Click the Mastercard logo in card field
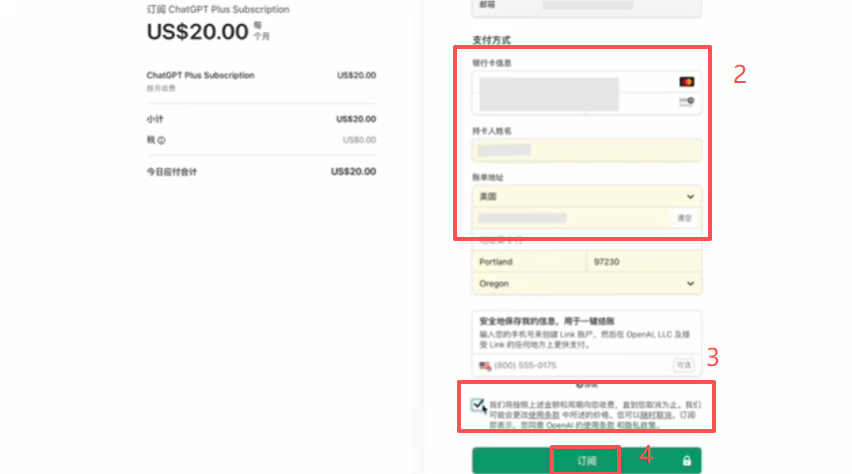852x474 pixels. tap(686, 82)
